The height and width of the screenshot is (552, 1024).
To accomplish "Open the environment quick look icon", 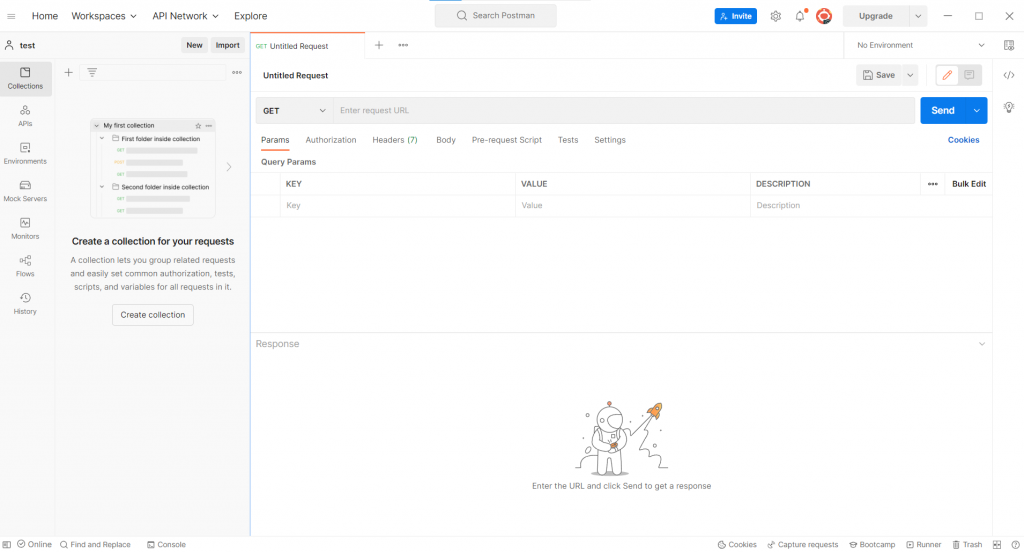I will (x=1009, y=45).
